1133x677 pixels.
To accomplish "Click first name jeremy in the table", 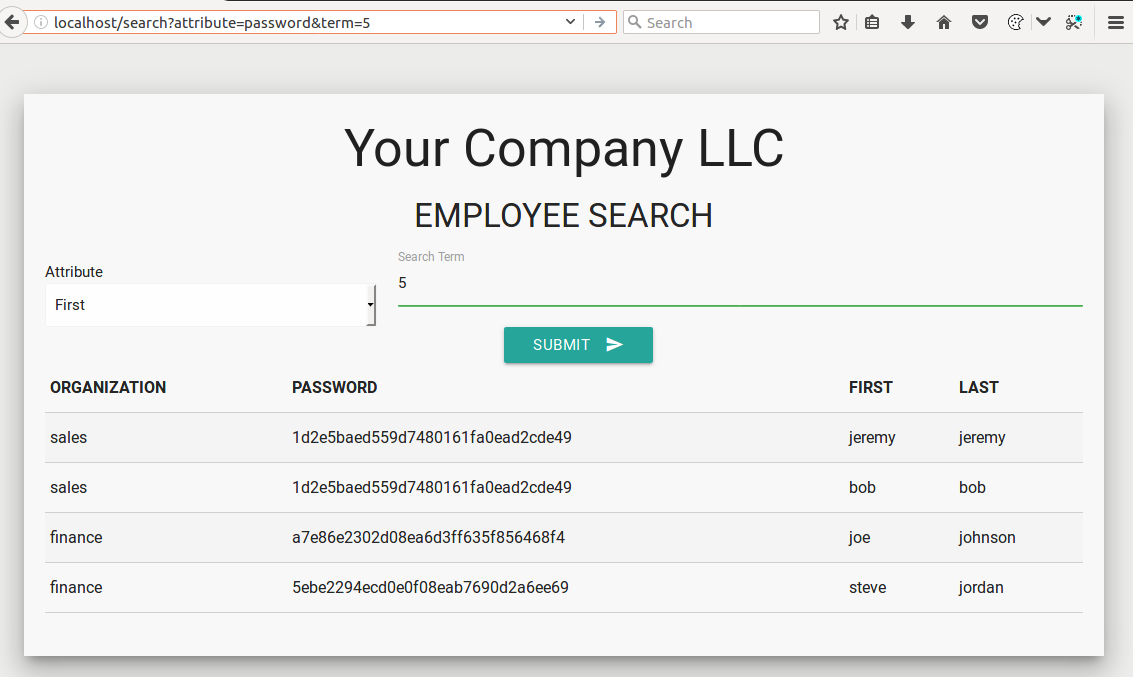I will 872,438.
